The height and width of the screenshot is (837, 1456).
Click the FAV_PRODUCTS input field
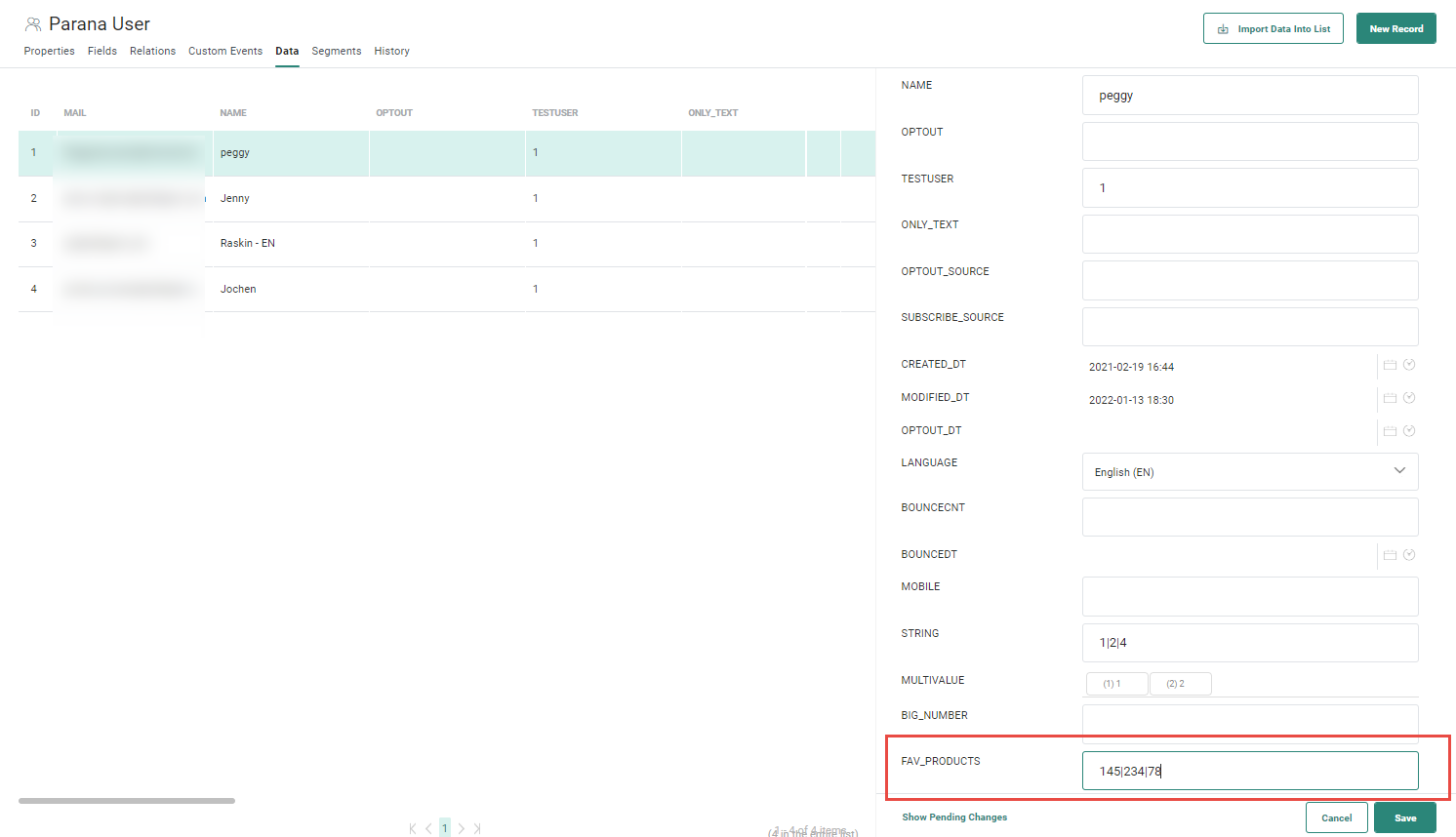(1249, 771)
